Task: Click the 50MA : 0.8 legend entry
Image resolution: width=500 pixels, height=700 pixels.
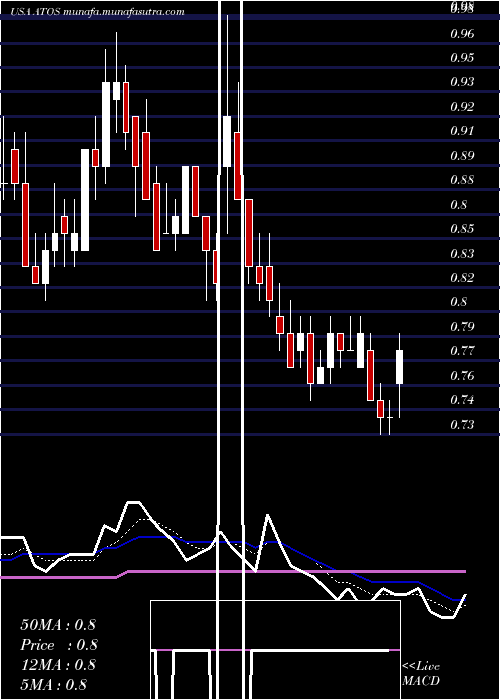Action: [58, 625]
